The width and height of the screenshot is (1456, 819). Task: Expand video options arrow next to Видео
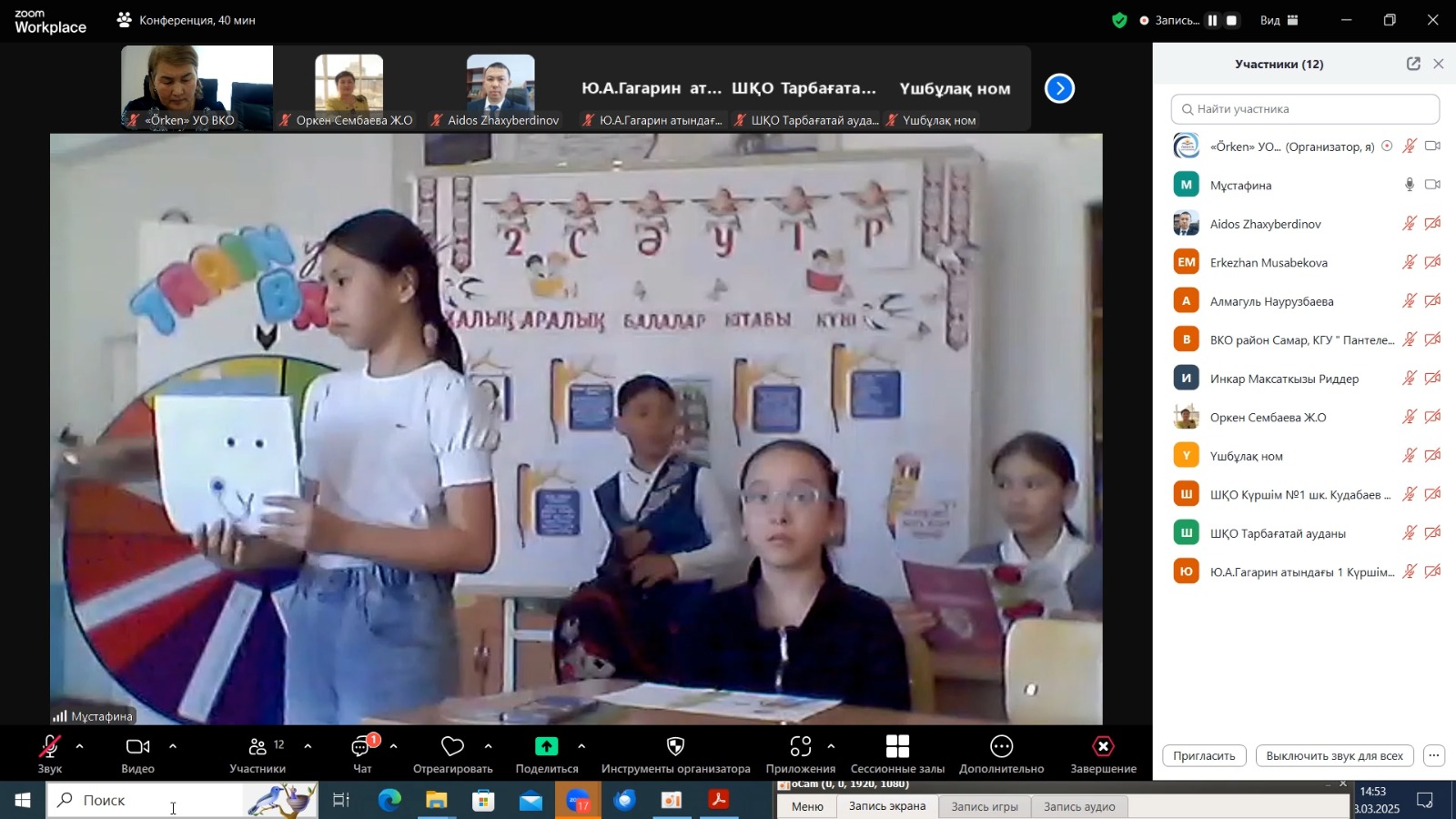click(173, 746)
